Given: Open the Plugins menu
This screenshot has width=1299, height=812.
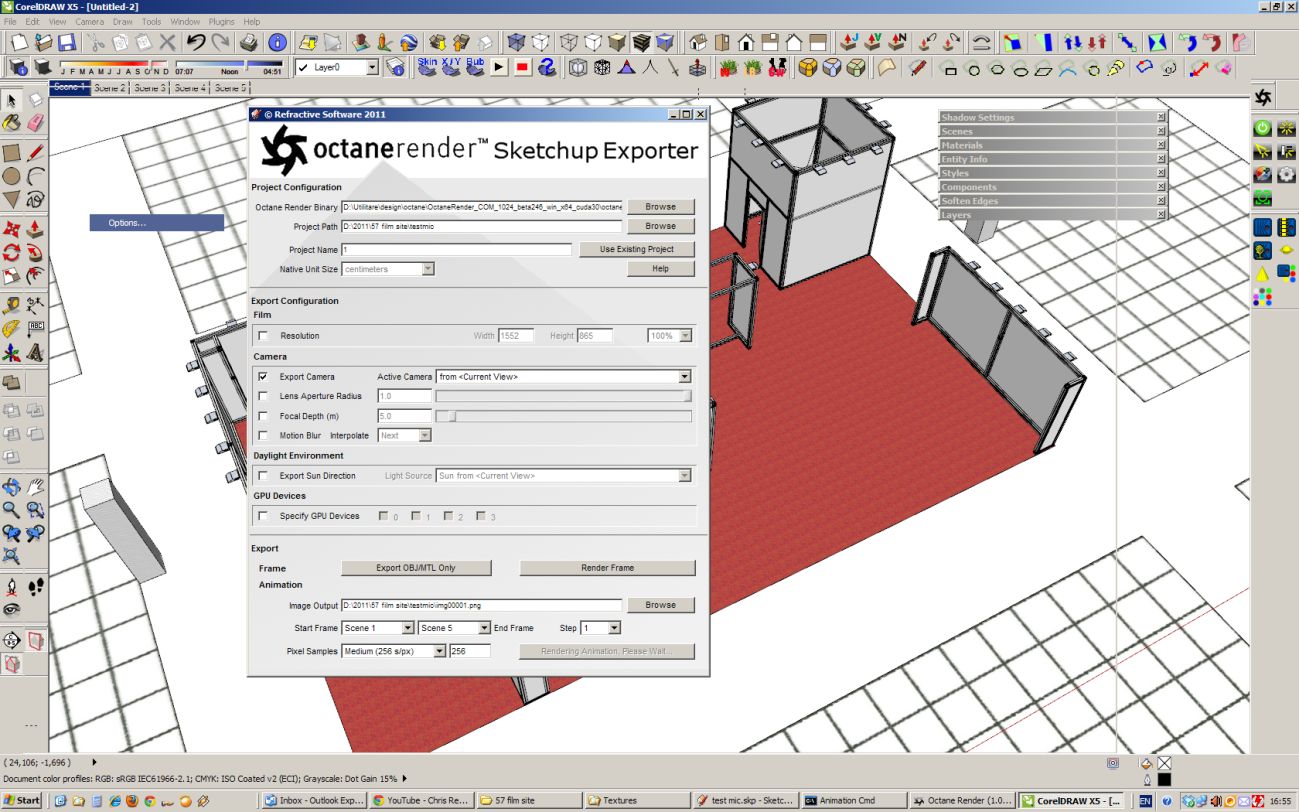Looking at the screenshot, I should click(221, 21).
